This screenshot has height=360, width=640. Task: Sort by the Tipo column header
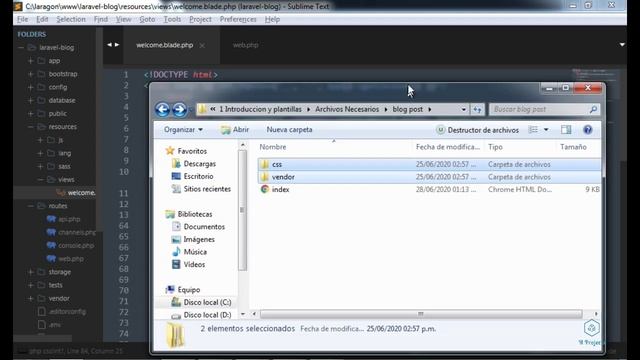495,147
